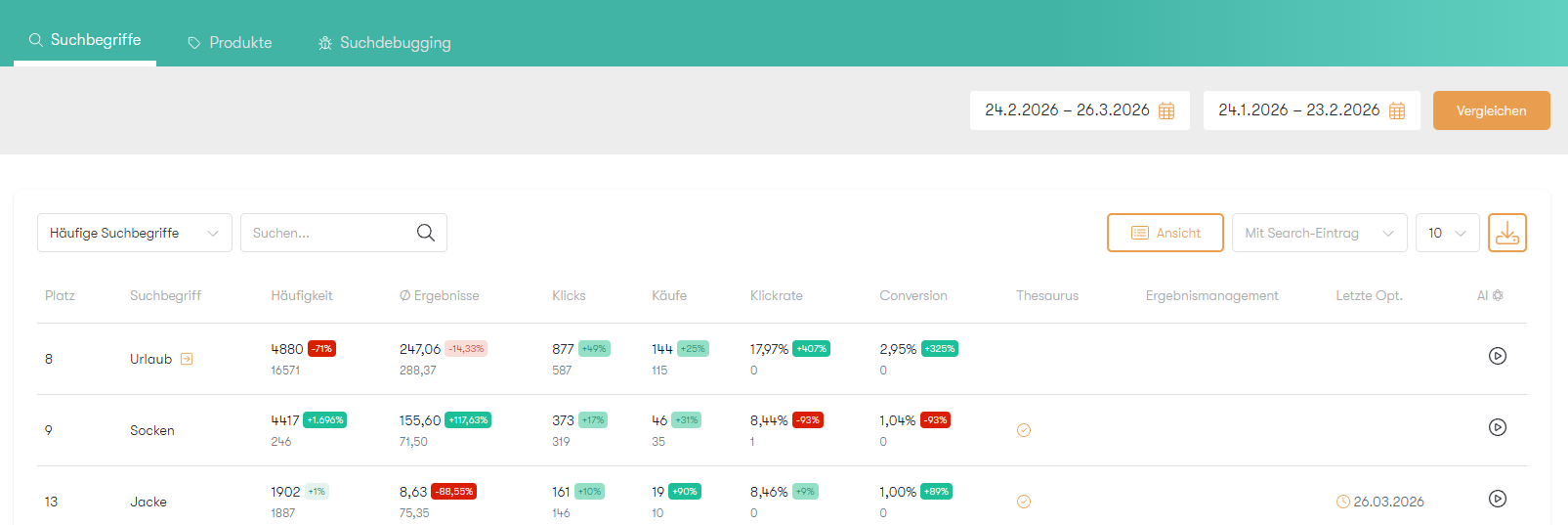This screenshot has width=1568, height=525.
Task: Open the Mit Search-Eintrag filter dropdown
Action: click(1319, 233)
